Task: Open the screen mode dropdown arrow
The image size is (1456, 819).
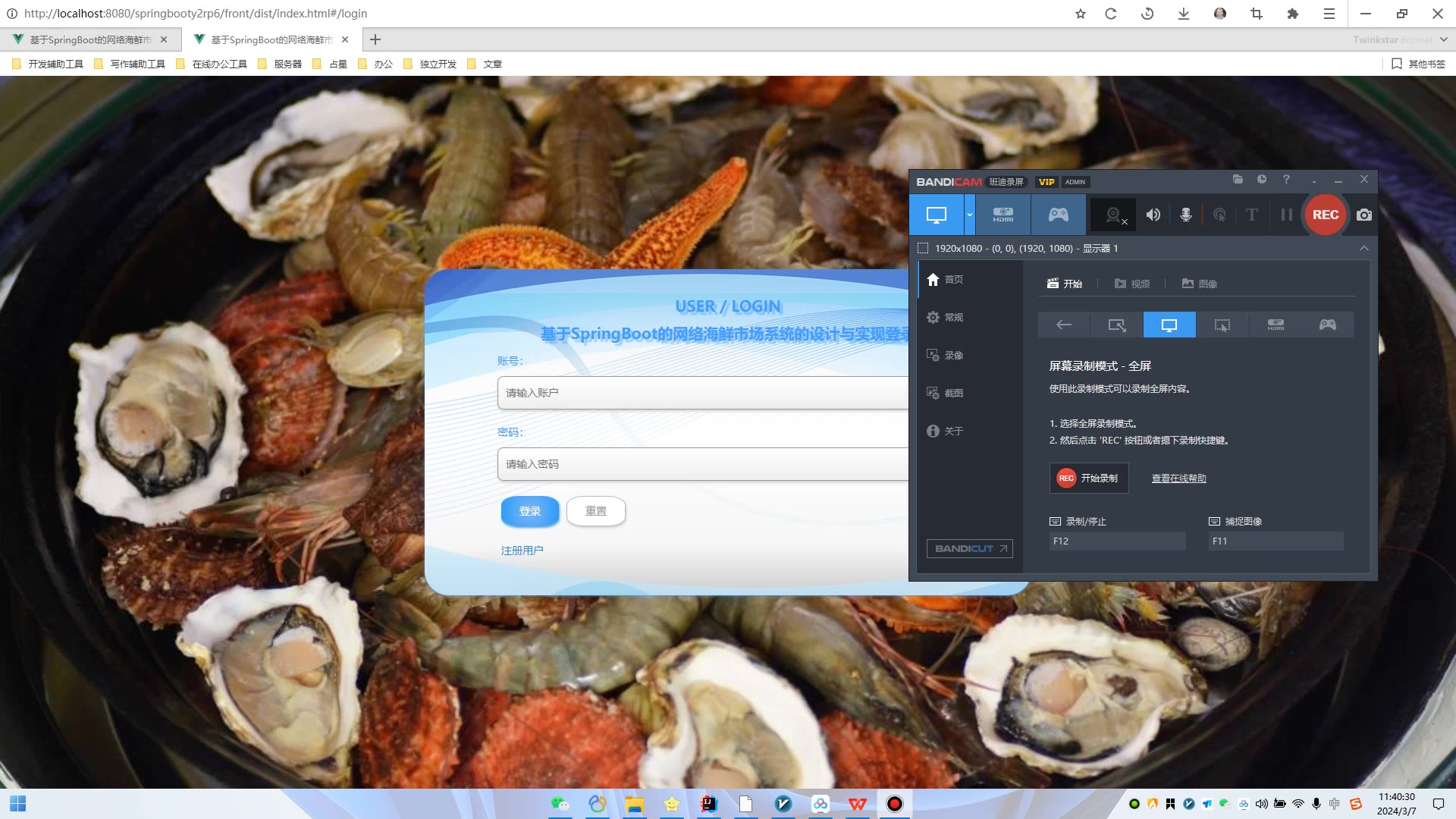Action: click(x=969, y=215)
